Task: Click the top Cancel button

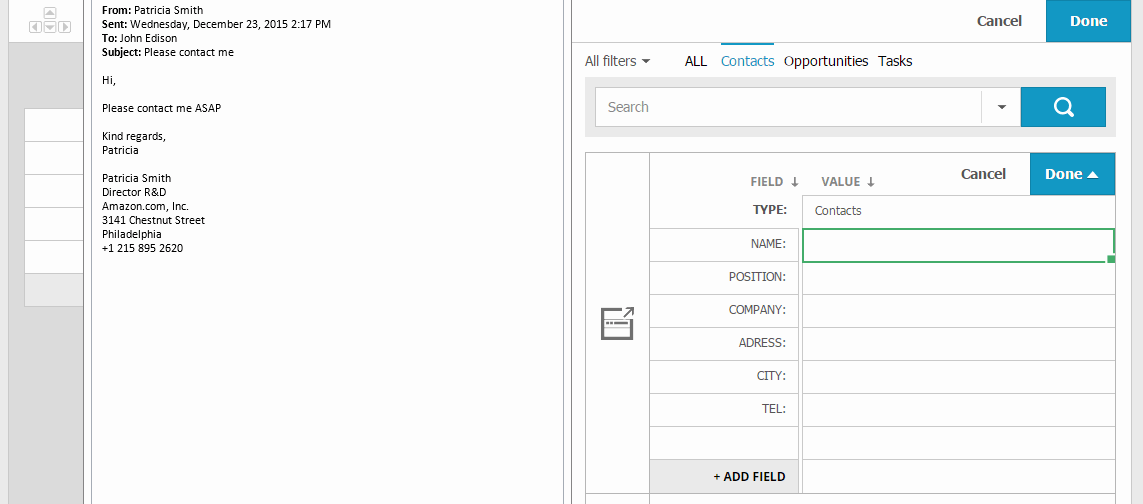Action: pyautogui.click(x=999, y=21)
